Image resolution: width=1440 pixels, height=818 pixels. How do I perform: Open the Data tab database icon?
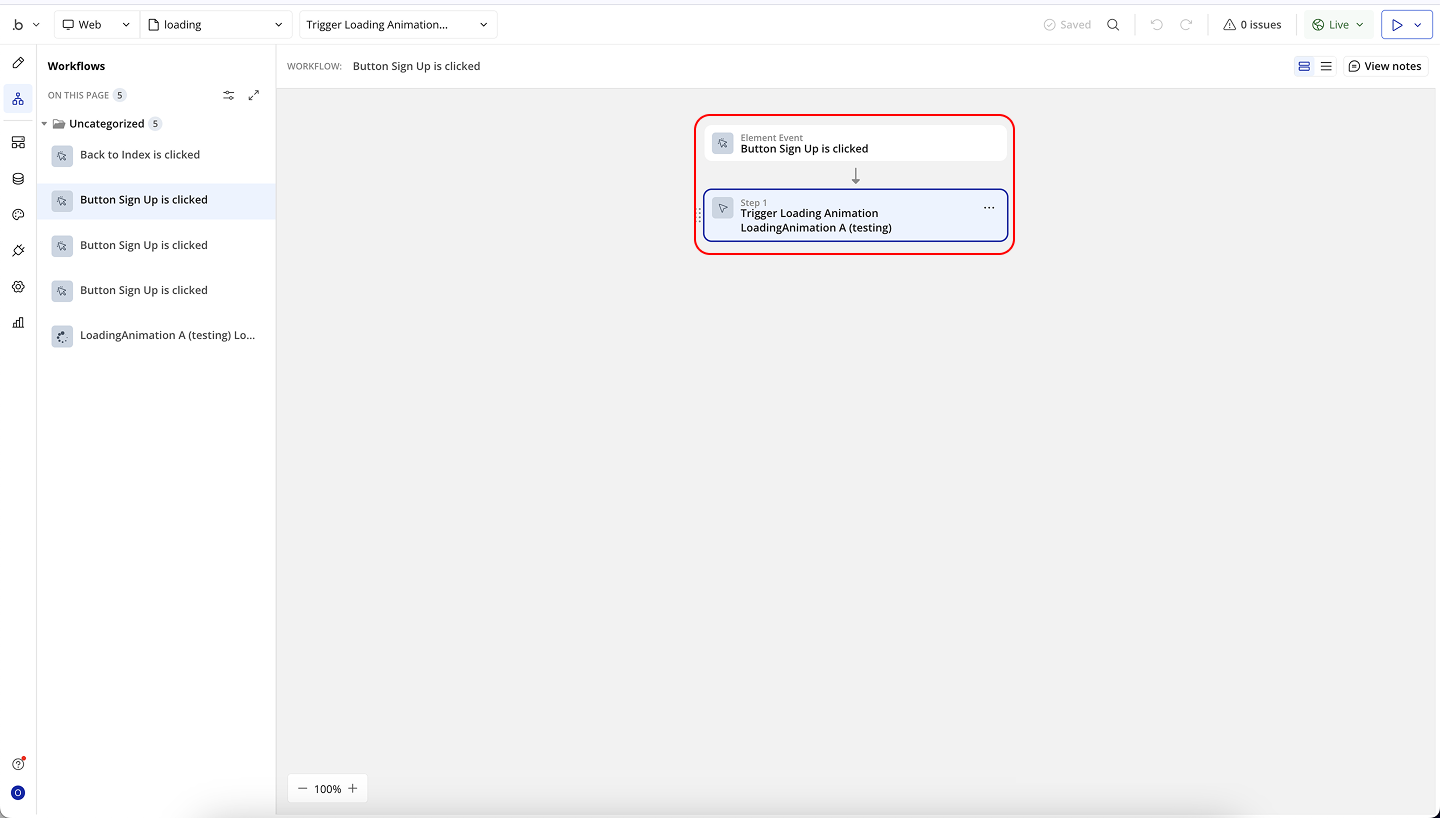coord(18,179)
